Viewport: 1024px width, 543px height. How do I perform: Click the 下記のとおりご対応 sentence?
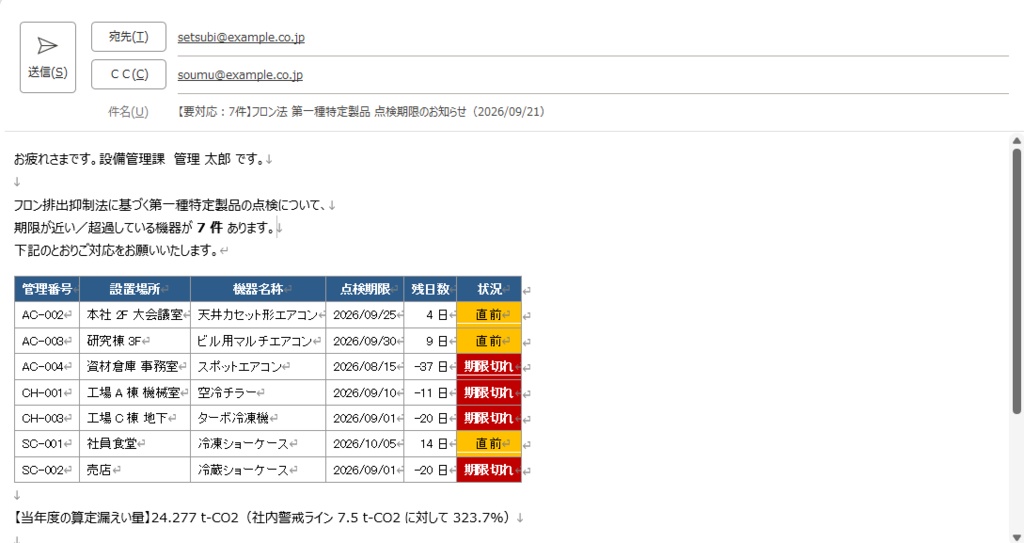coord(116,251)
